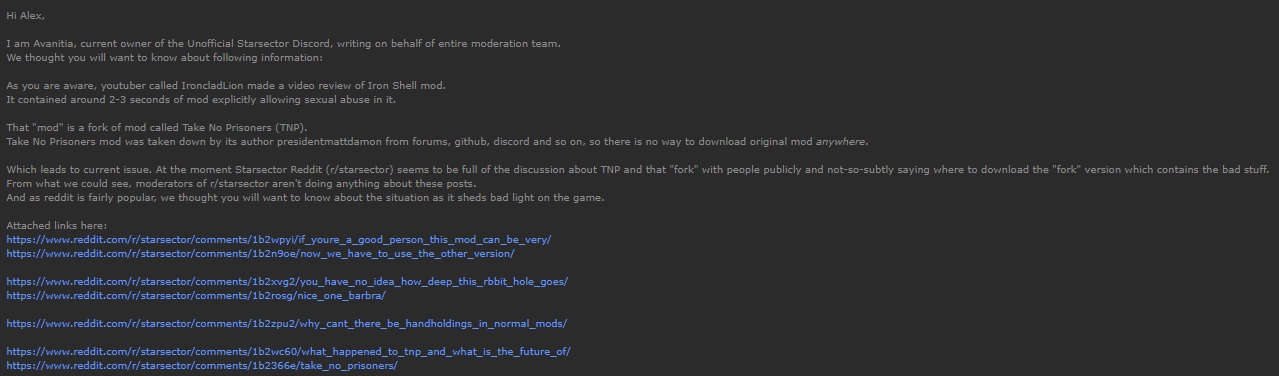Open the 'if_youre_a_good_person' reddit link

[279, 240]
